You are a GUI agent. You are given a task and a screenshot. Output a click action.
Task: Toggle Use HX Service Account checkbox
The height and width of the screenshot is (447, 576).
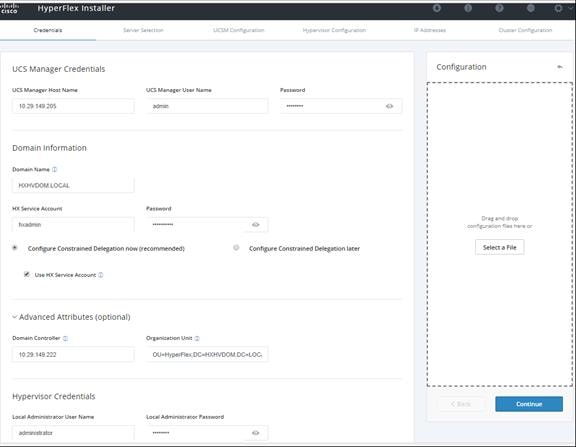coord(26,274)
